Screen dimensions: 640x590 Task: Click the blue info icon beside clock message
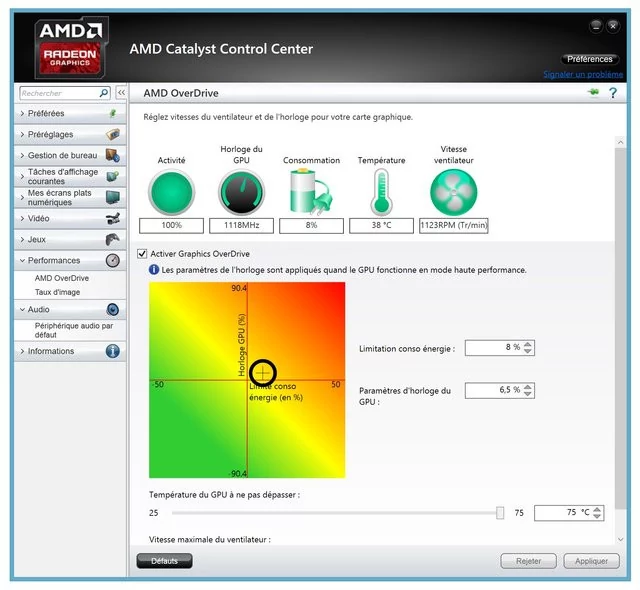pos(154,269)
